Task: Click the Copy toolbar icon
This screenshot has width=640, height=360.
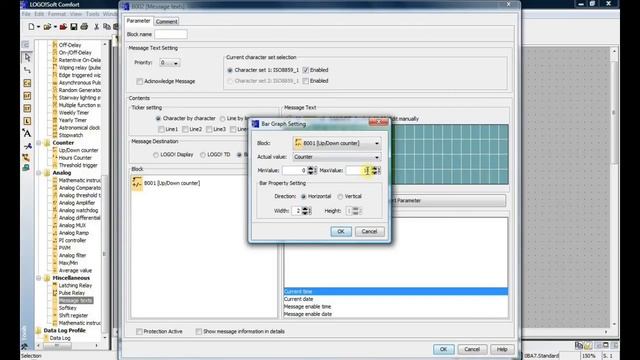Action: pyautogui.click(x=107, y=27)
